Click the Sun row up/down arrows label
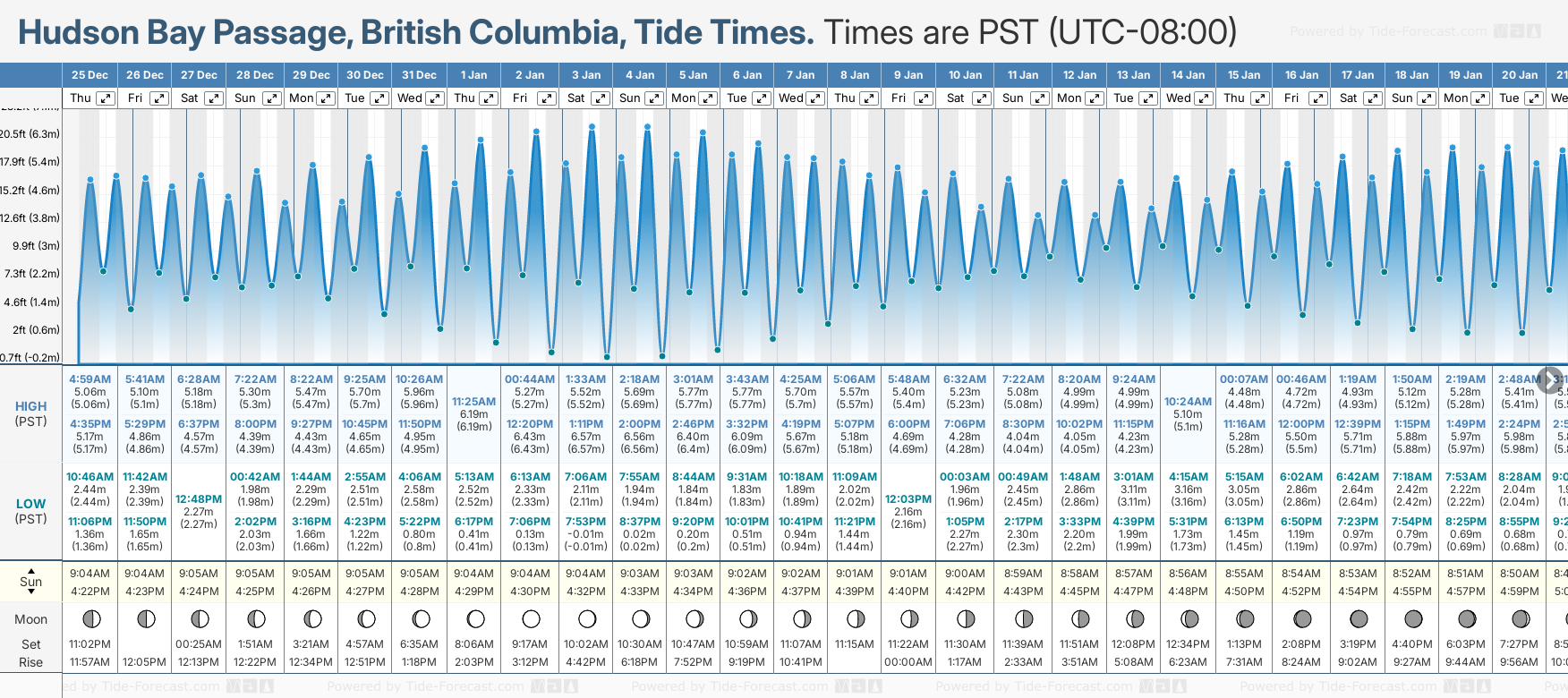 (x=31, y=582)
